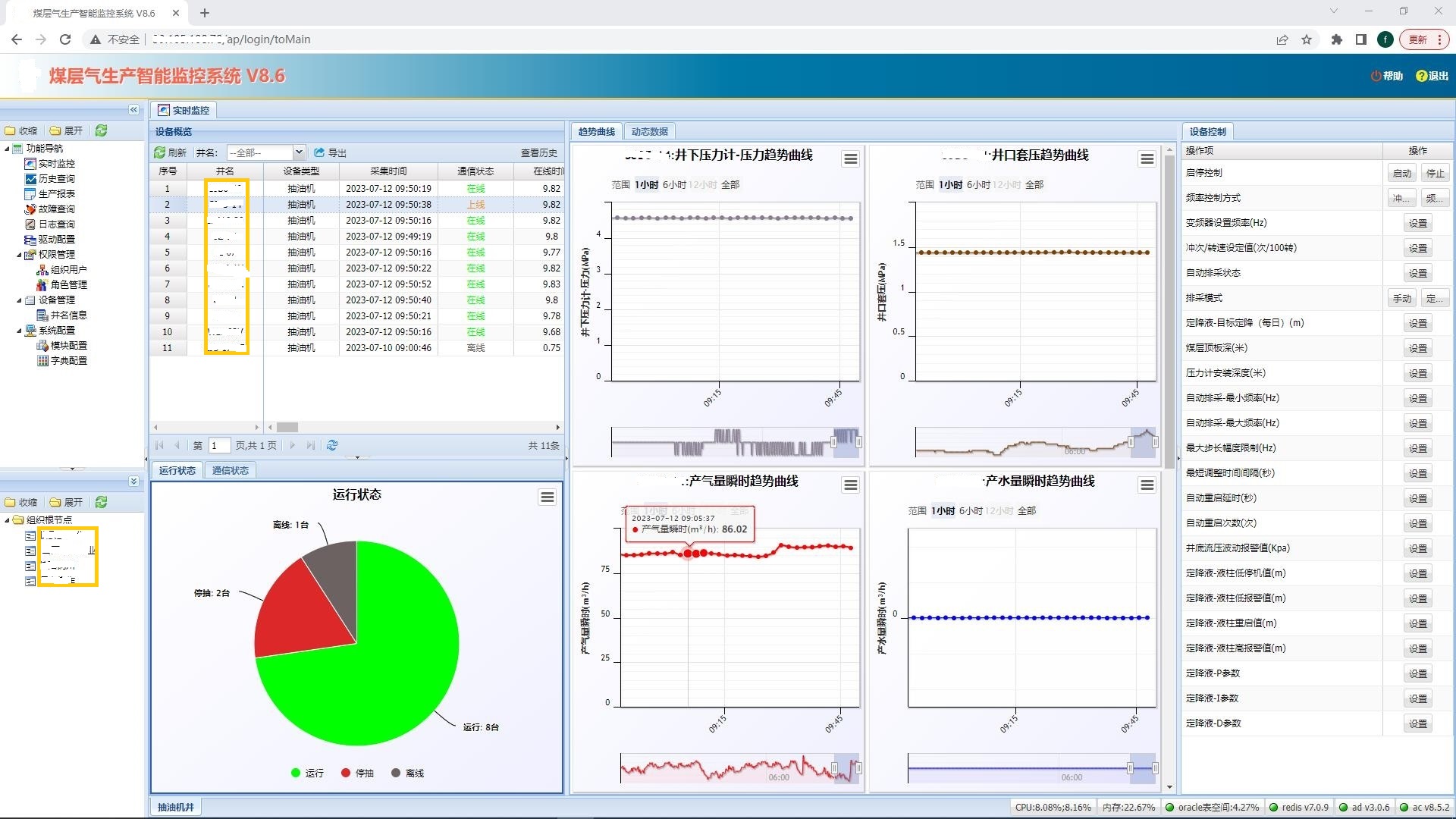The height and width of the screenshot is (819, 1456).
Task: Click the 刷新 button in device overview
Action: [x=171, y=152]
